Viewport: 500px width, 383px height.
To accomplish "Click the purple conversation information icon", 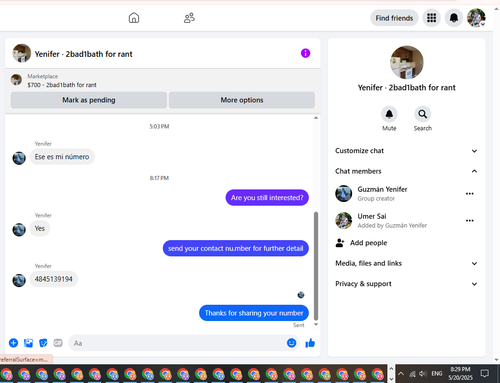I will tap(305, 53).
